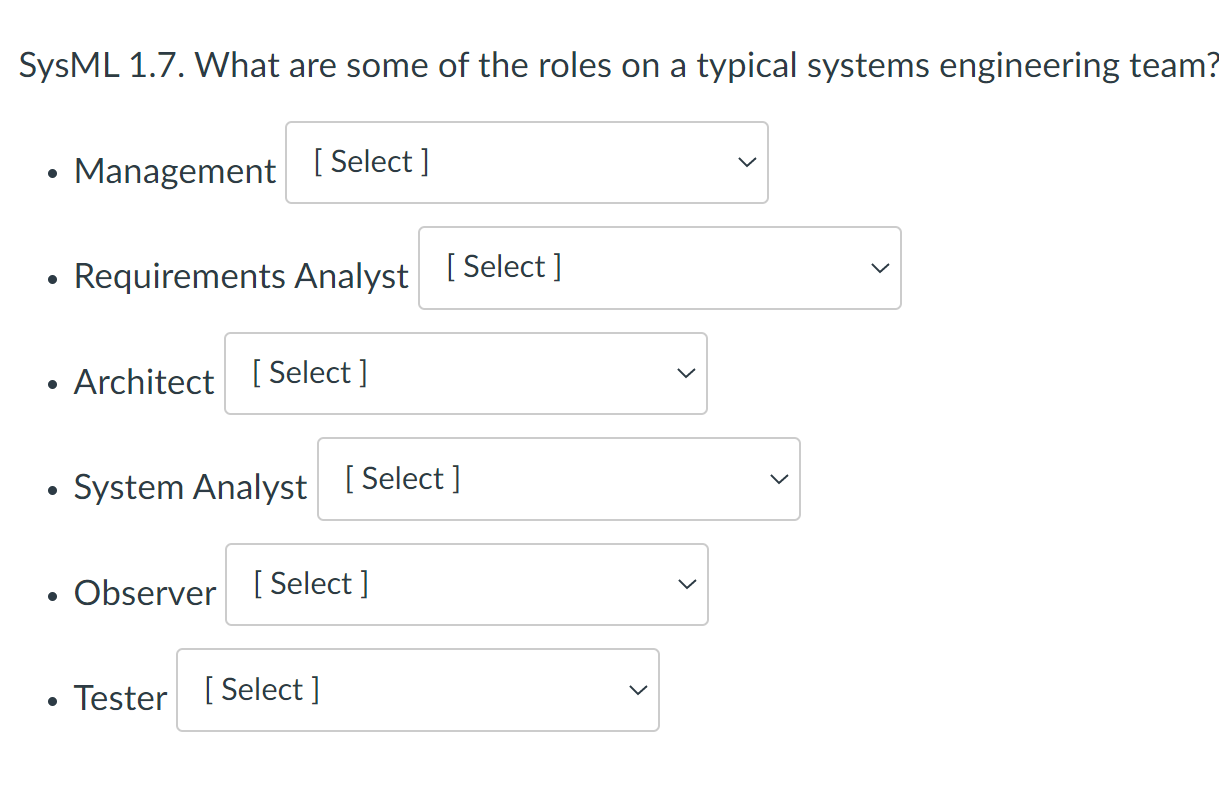Click the Management bullet label
This screenshot has height=808, width=1219.
point(174,171)
